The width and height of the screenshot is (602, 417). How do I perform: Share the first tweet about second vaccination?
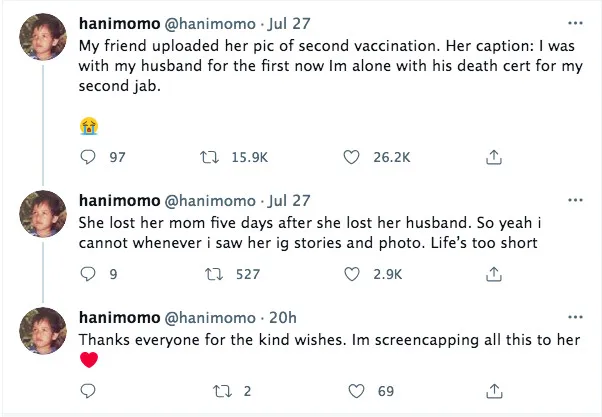[x=492, y=157]
